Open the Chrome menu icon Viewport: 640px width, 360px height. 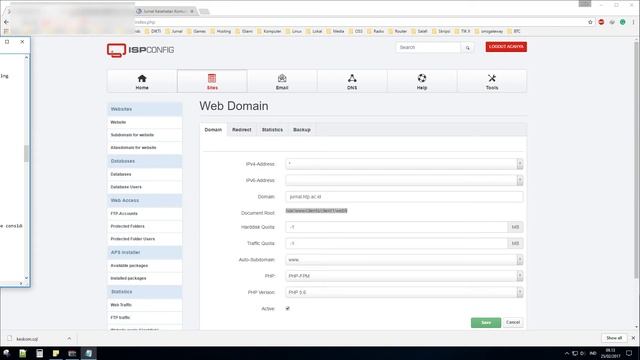pos(634,22)
